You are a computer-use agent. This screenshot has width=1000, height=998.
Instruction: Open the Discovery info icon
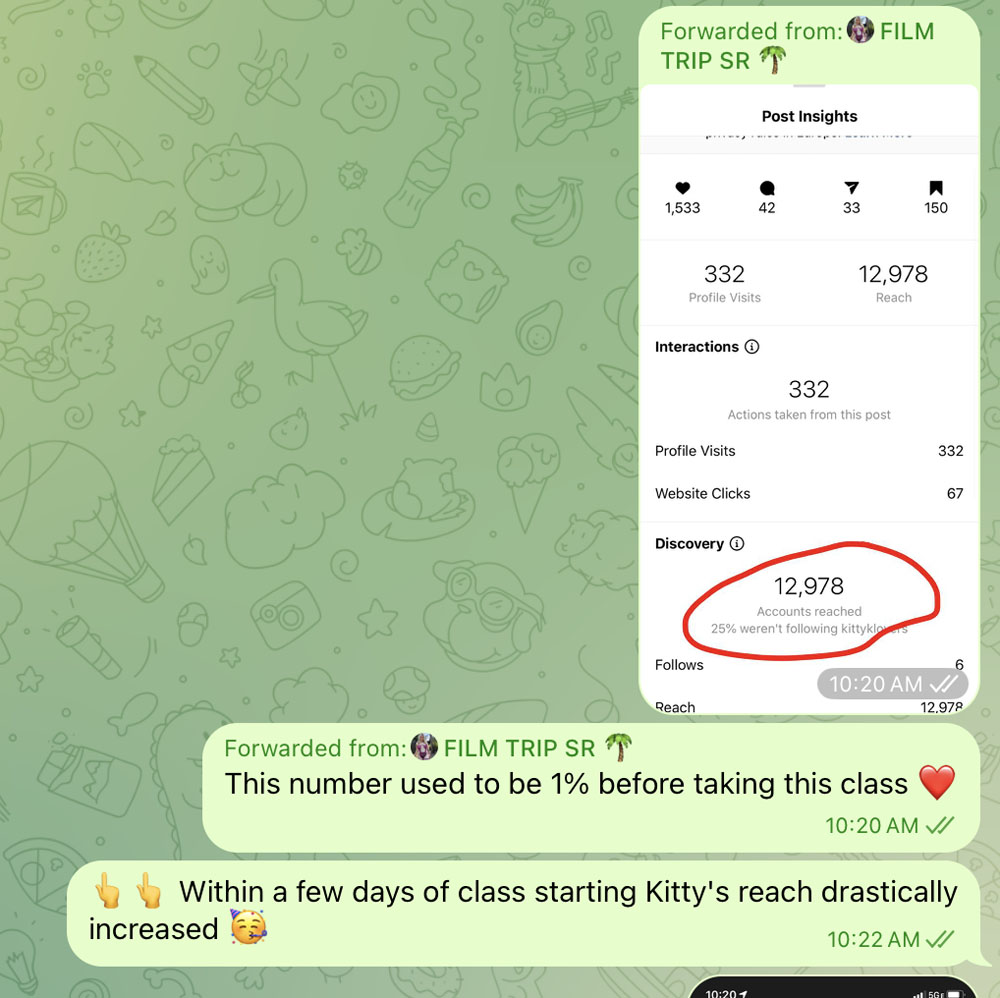(x=737, y=543)
